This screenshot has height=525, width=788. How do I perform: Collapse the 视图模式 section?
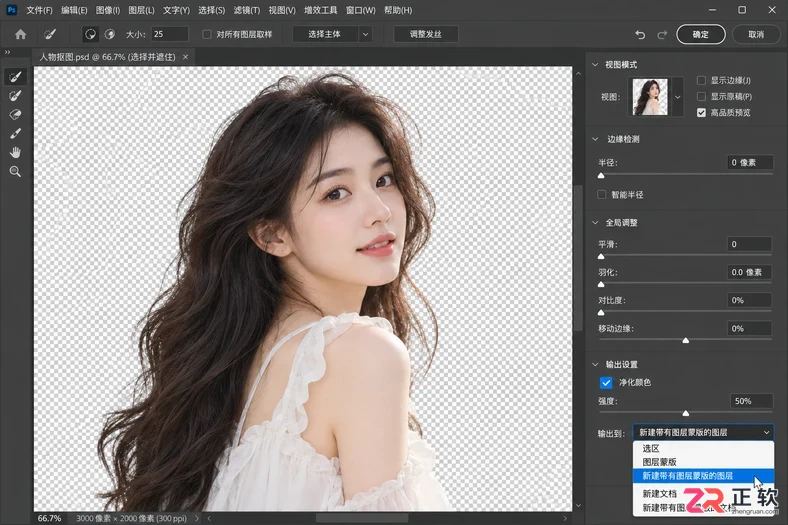596,65
